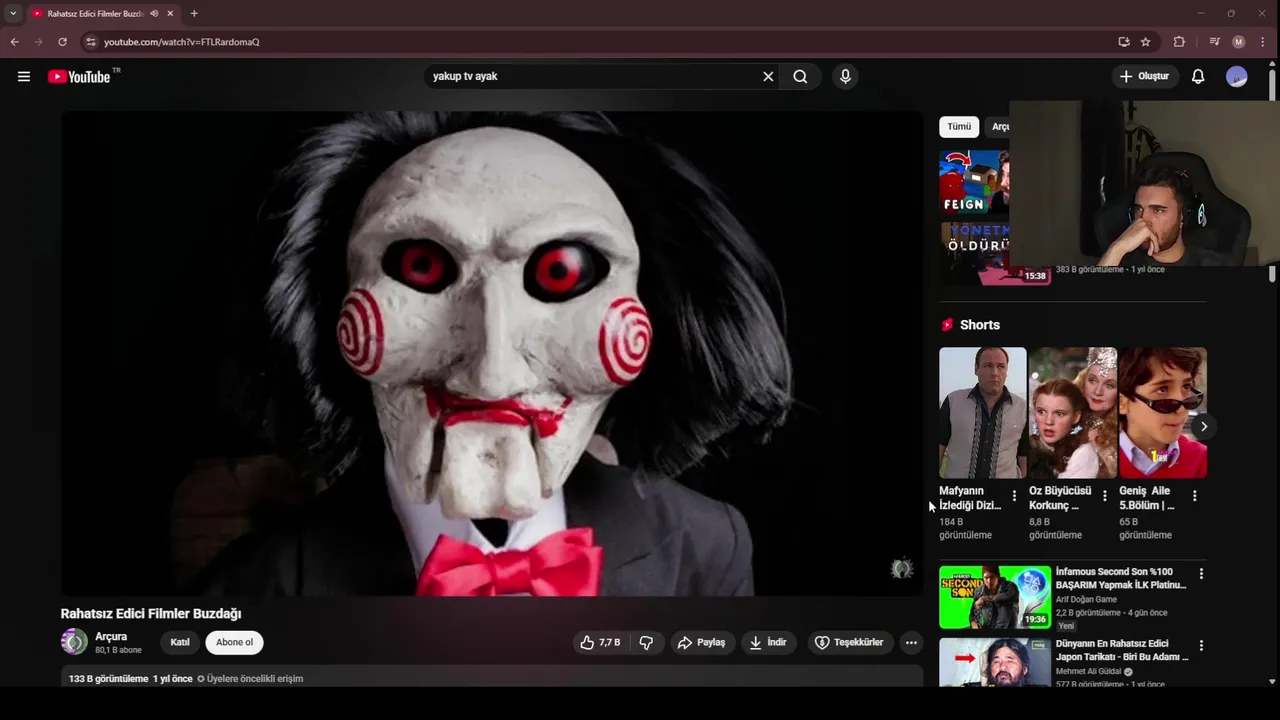Open the browser three-dot menu
The height and width of the screenshot is (720, 1280).
[x=1263, y=42]
